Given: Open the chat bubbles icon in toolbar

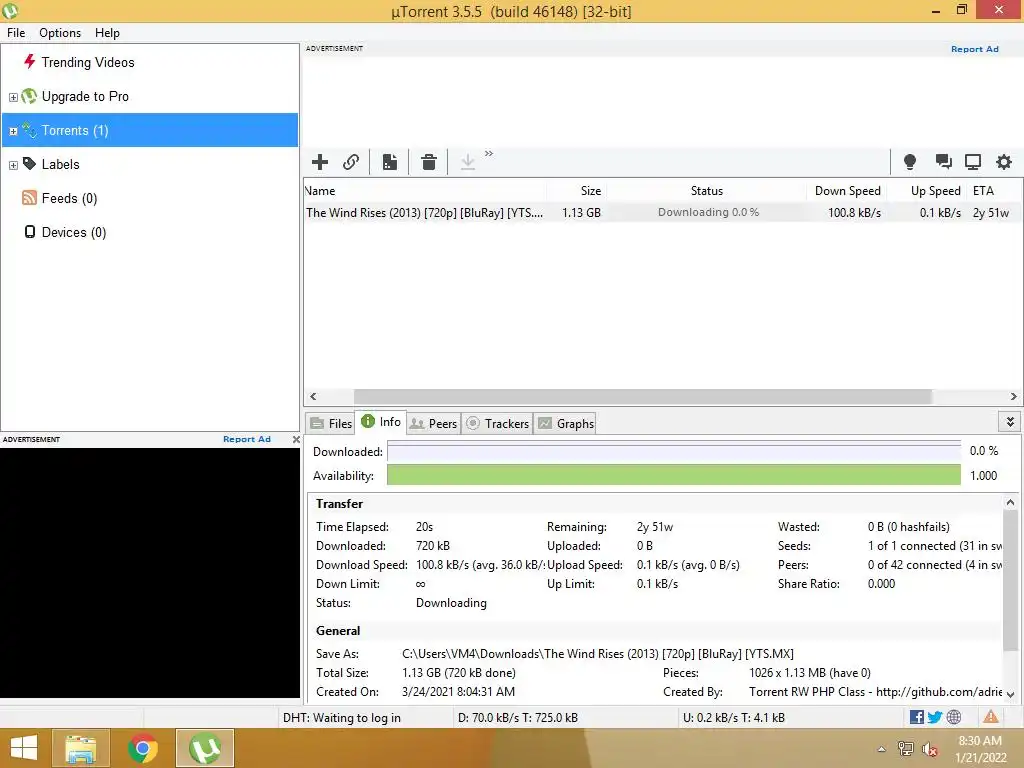Looking at the screenshot, I should 943,161.
